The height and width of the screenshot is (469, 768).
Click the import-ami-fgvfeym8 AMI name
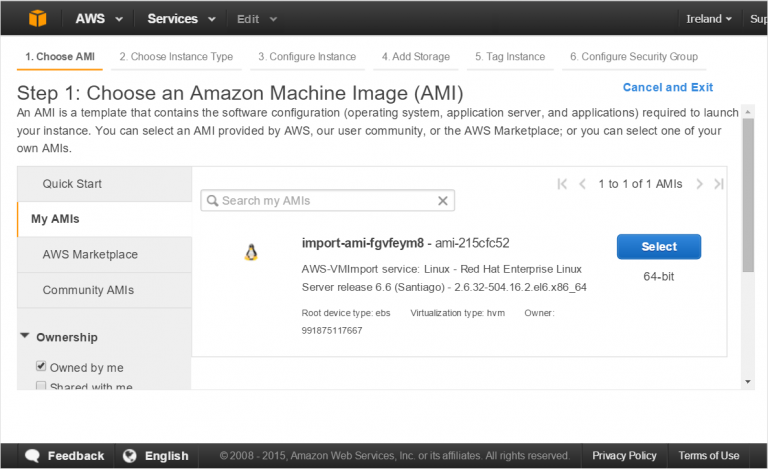(x=362, y=243)
